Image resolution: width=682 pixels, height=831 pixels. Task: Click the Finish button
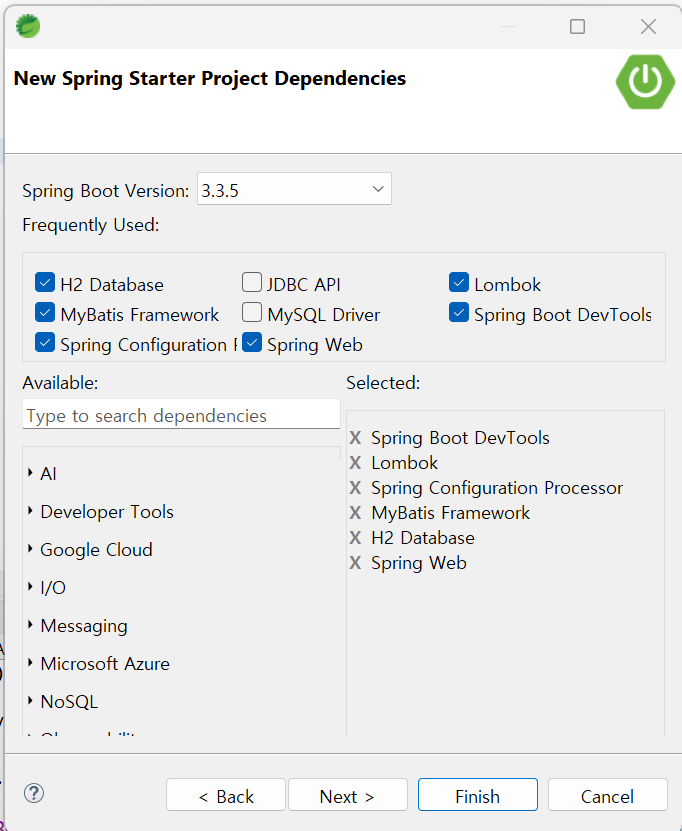477,796
